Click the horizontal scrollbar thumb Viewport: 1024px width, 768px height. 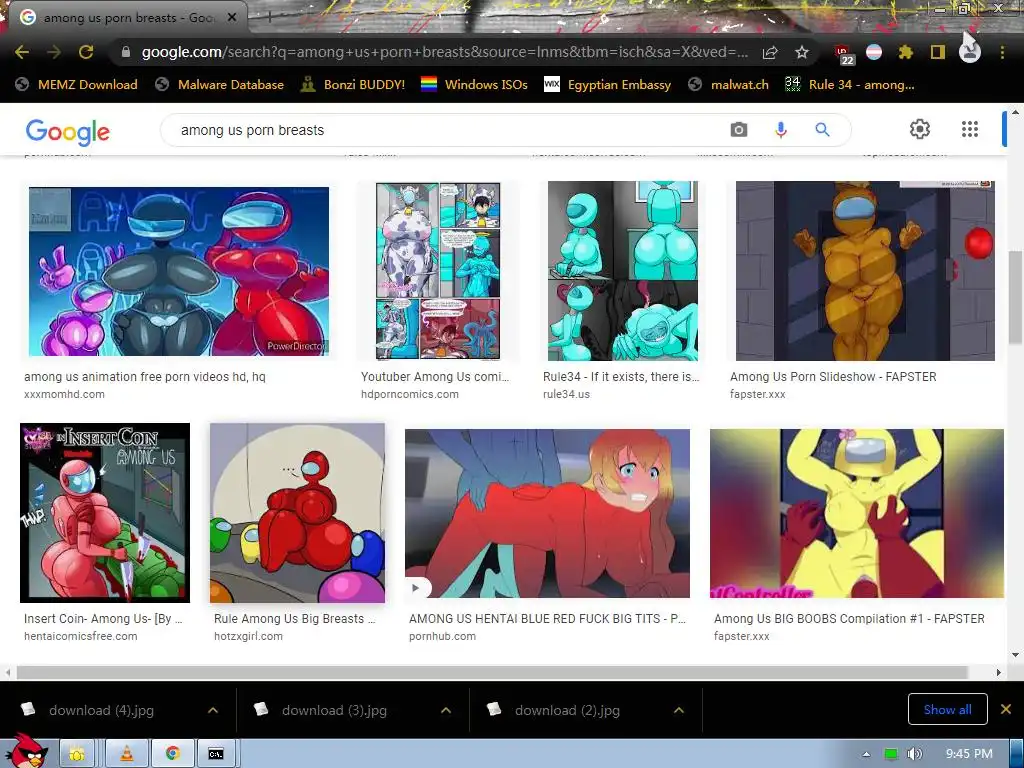coord(492,672)
